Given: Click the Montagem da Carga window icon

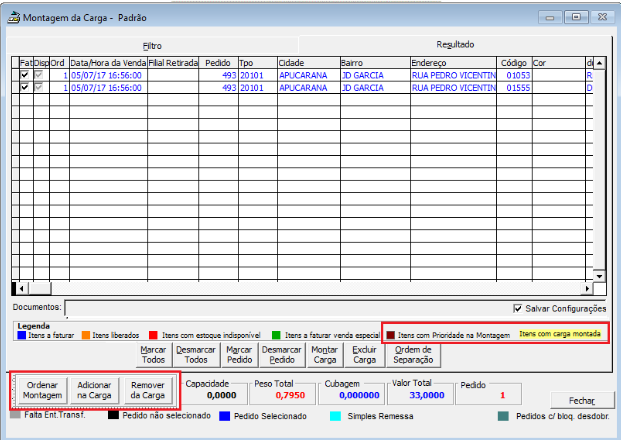Looking at the screenshot, I should [14, 17].
